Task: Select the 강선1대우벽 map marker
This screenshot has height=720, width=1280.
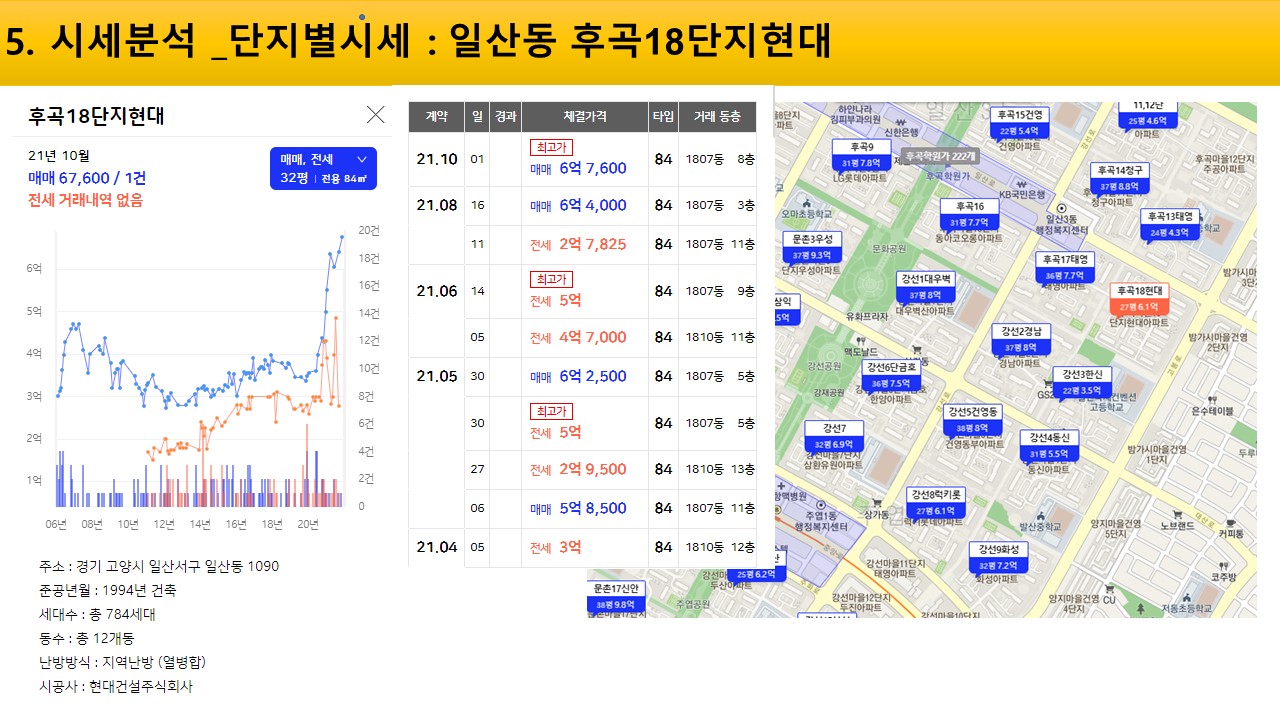Action: pos(926,287)
